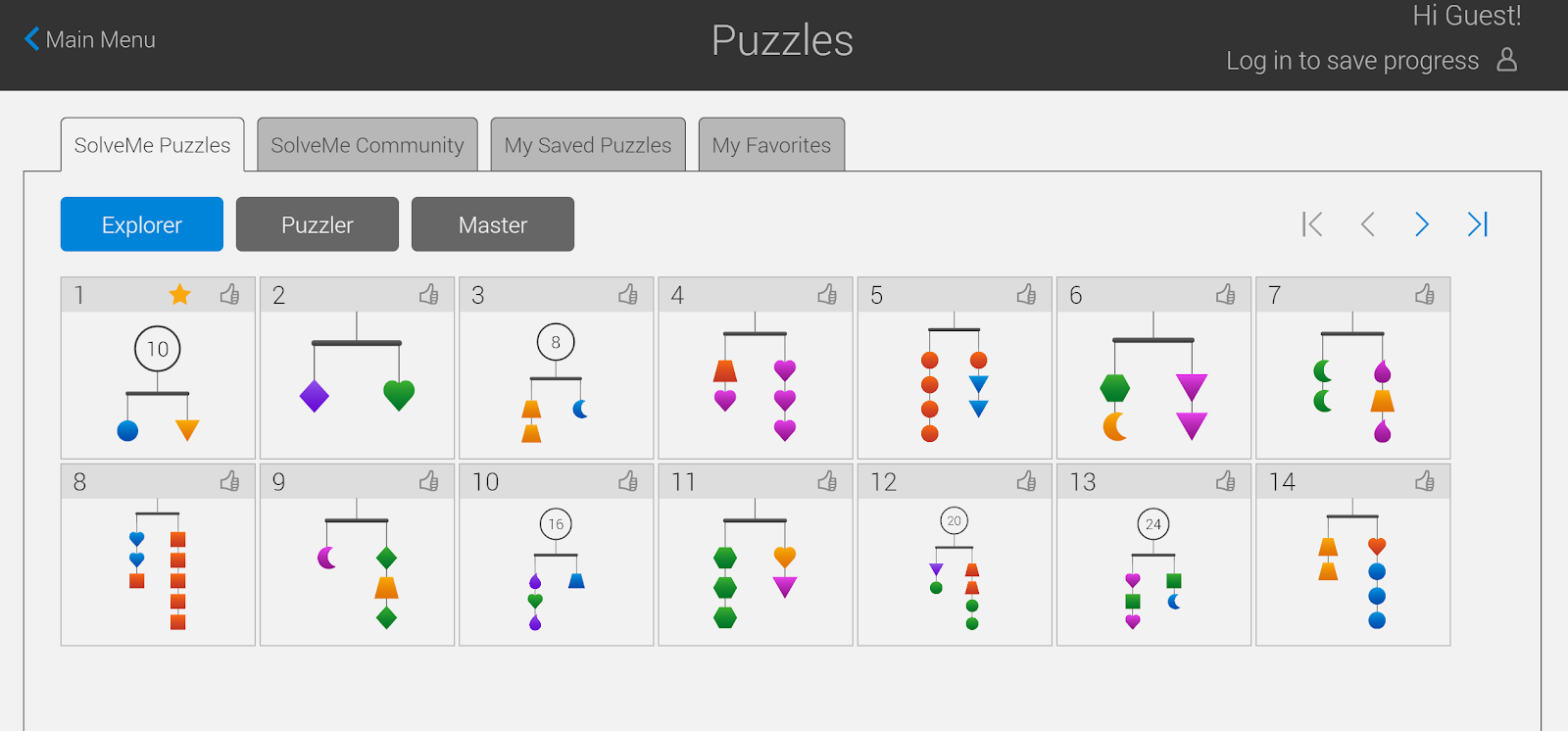This screenshot has width=1568, height=731.
Task: Jump to the last puzzle page
Action: coord(1477,224)
